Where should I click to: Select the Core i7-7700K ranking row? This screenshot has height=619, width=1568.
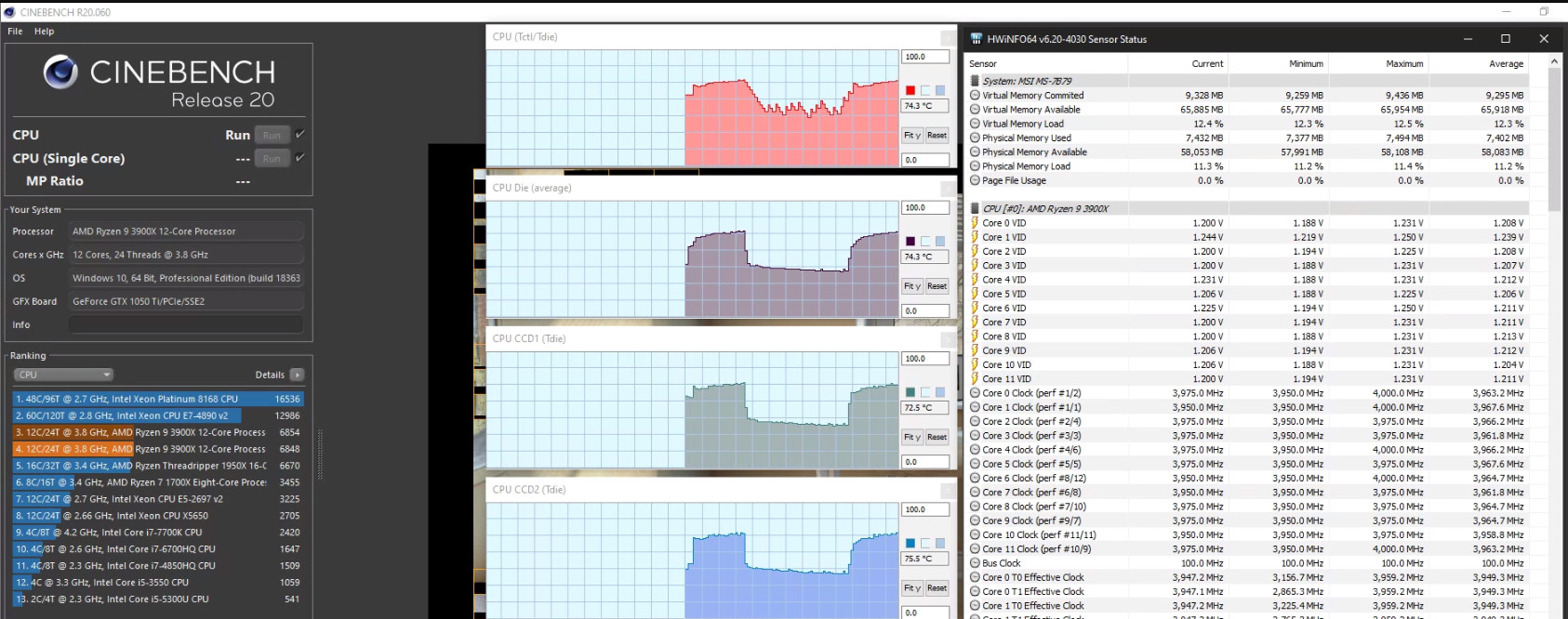[158, 533]
